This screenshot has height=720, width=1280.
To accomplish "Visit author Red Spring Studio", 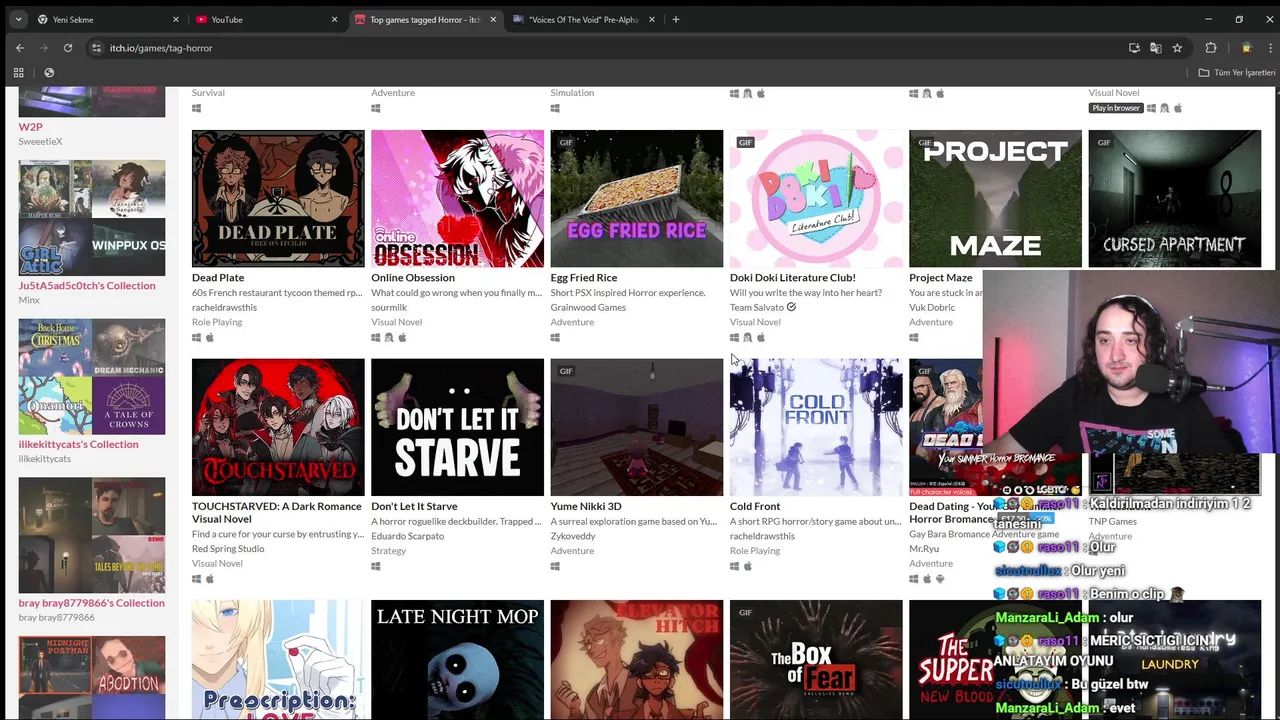I will pyautogui.click(x=228, y=548).
